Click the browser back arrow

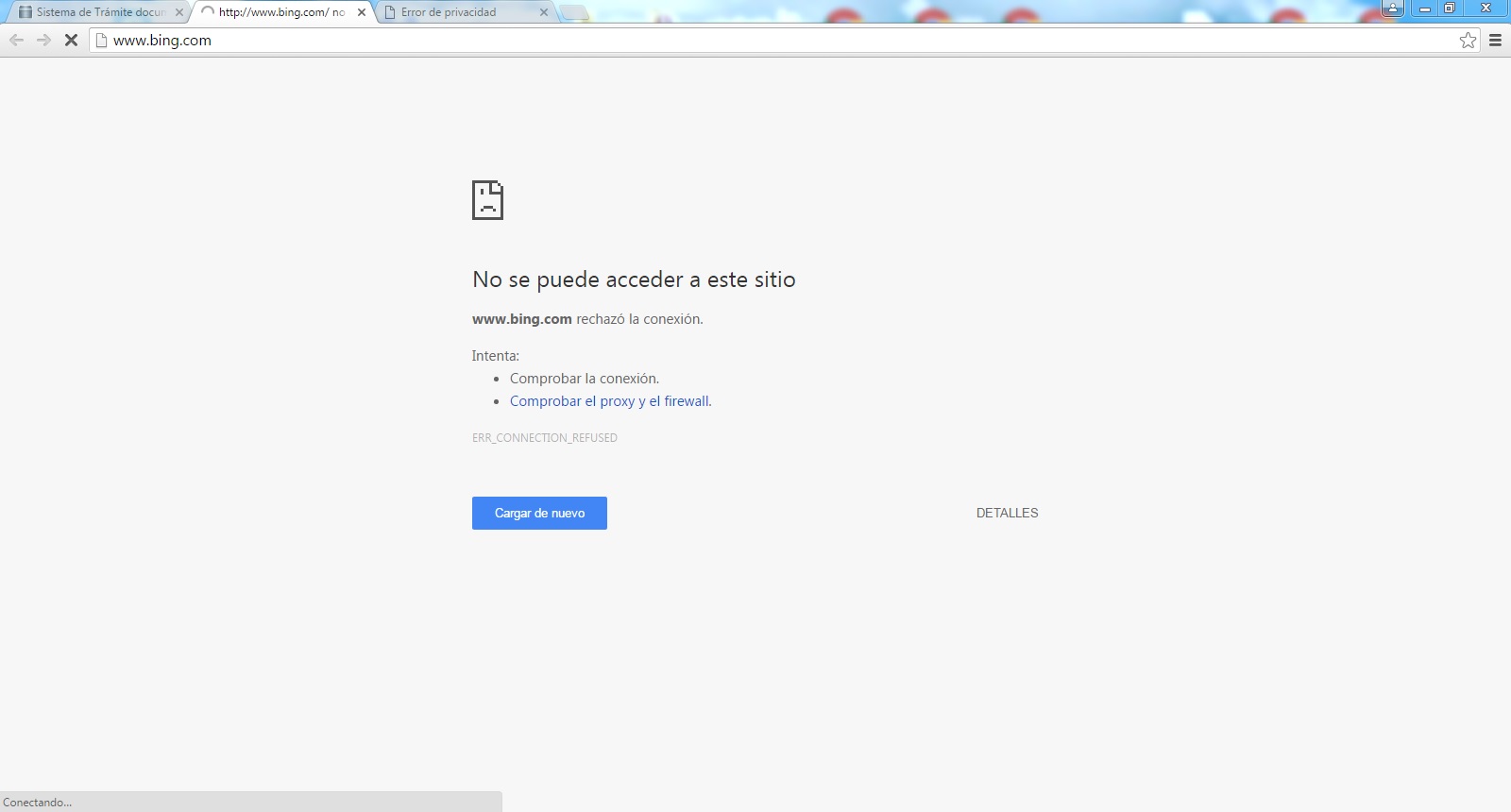click(16, 40)
